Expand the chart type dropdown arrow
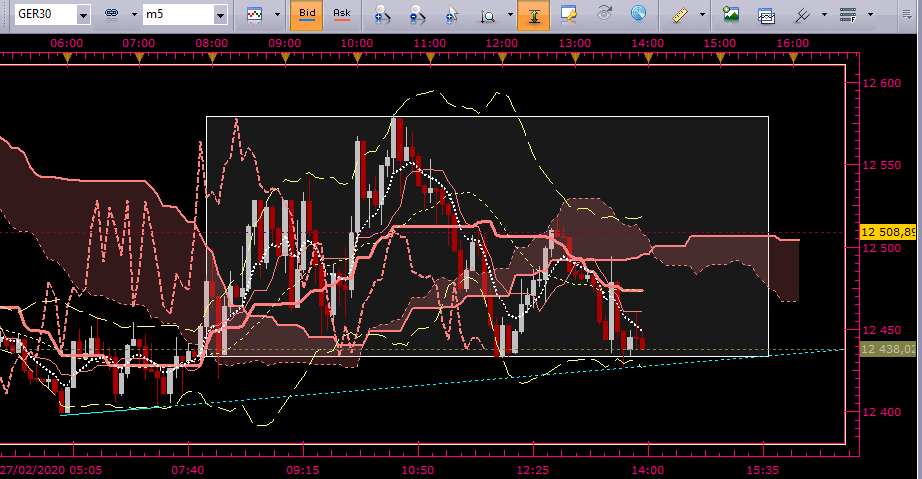 tap(277, 15)
